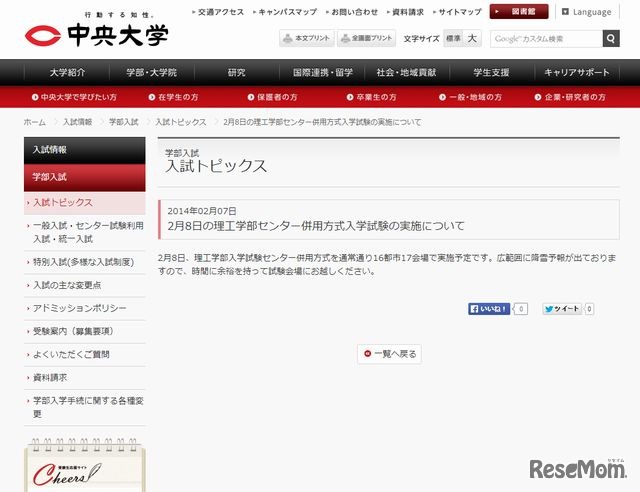The image size is (640, 492).
Task: Select 保護者の方 in red bar
Action: (x=273, y=97)
